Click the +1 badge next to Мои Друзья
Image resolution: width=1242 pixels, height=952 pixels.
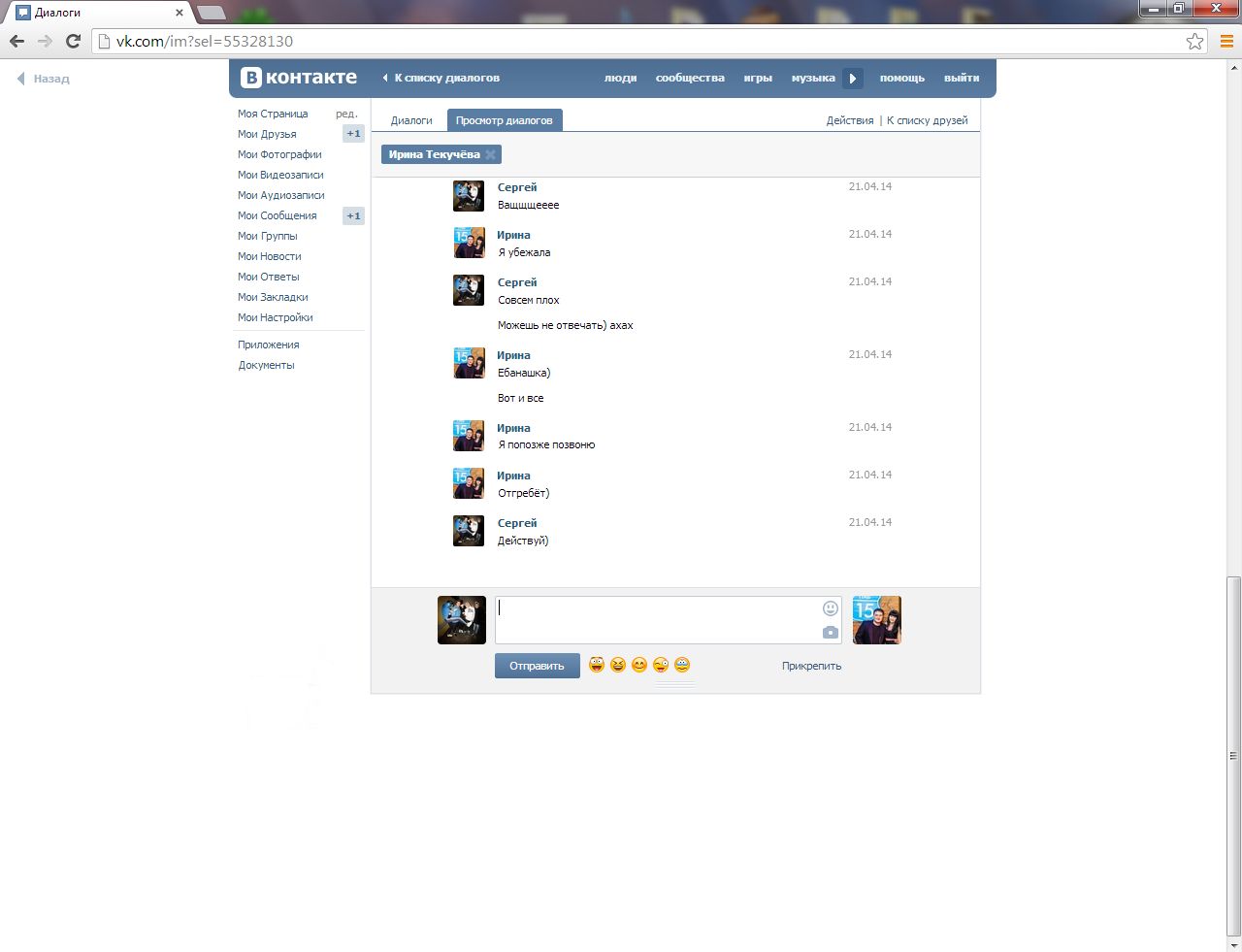(x=353, y=134)
